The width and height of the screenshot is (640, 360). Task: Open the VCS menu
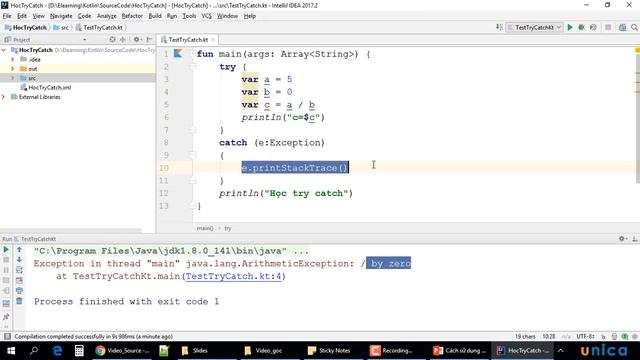[x=207, y=16]
